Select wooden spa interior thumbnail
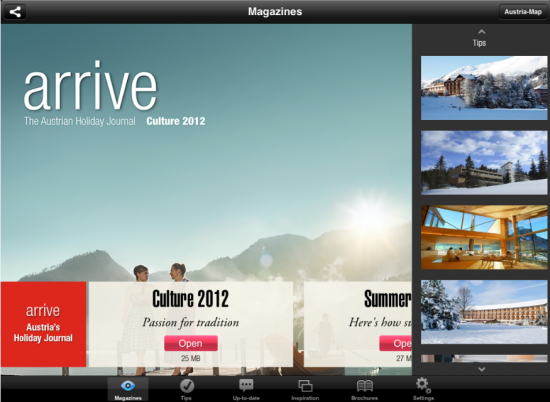This screenshot has width=550, height=402. pyautogui.click(x=484, y=237)
